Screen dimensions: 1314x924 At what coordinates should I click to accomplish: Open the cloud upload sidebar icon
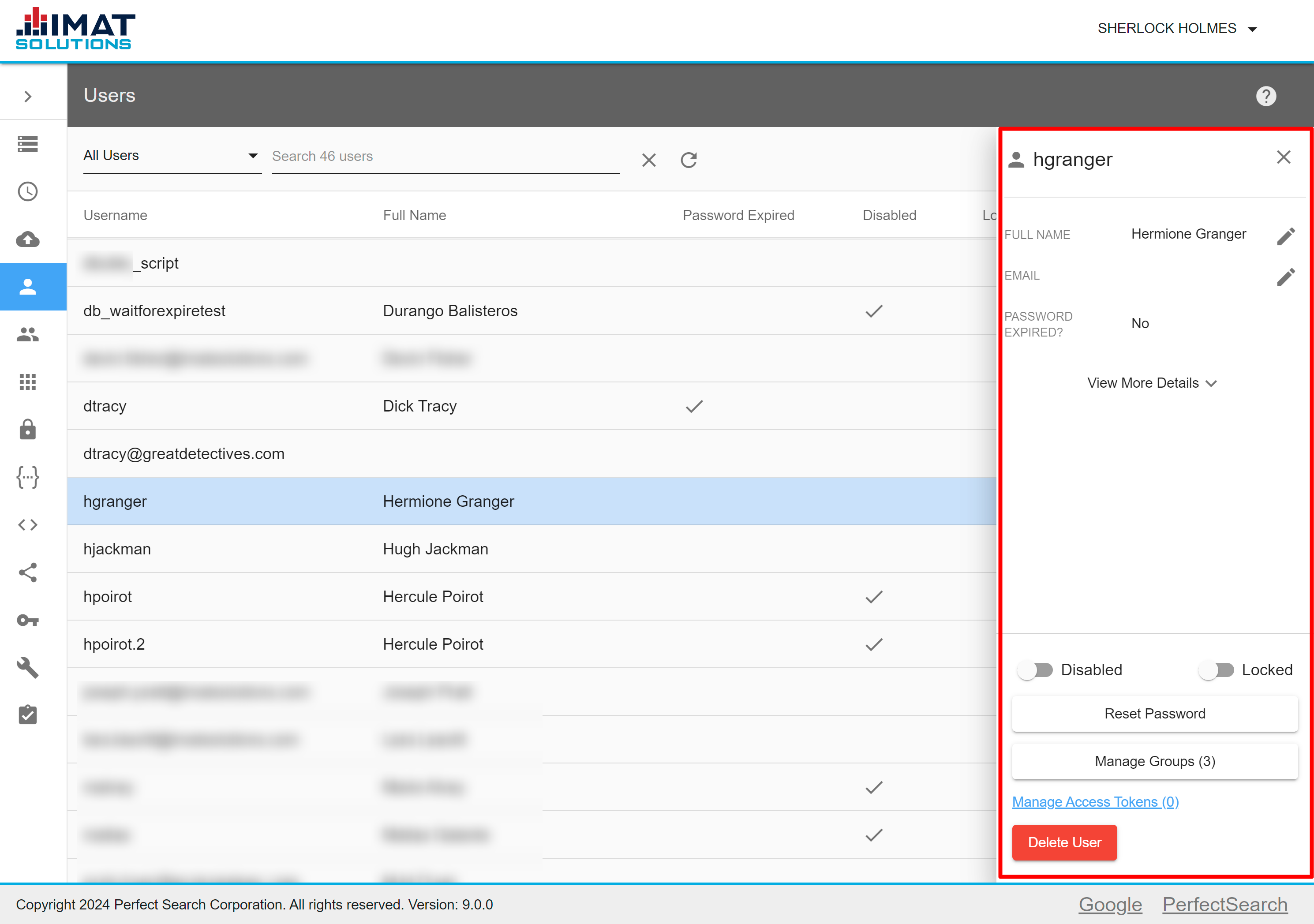(x=27, y=239)
